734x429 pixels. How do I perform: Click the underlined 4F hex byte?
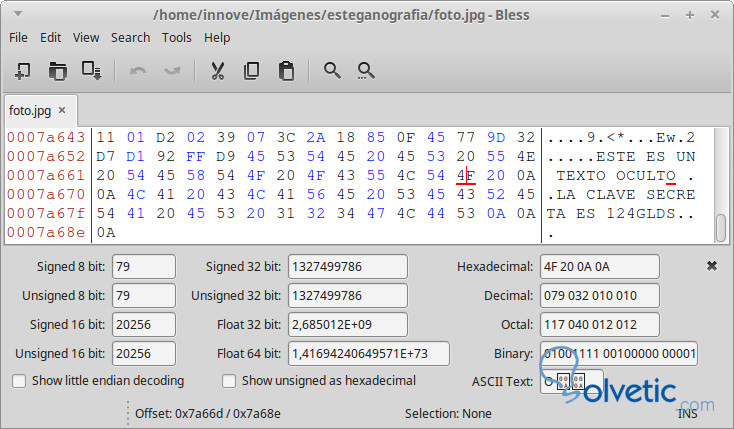click(466, 175)
